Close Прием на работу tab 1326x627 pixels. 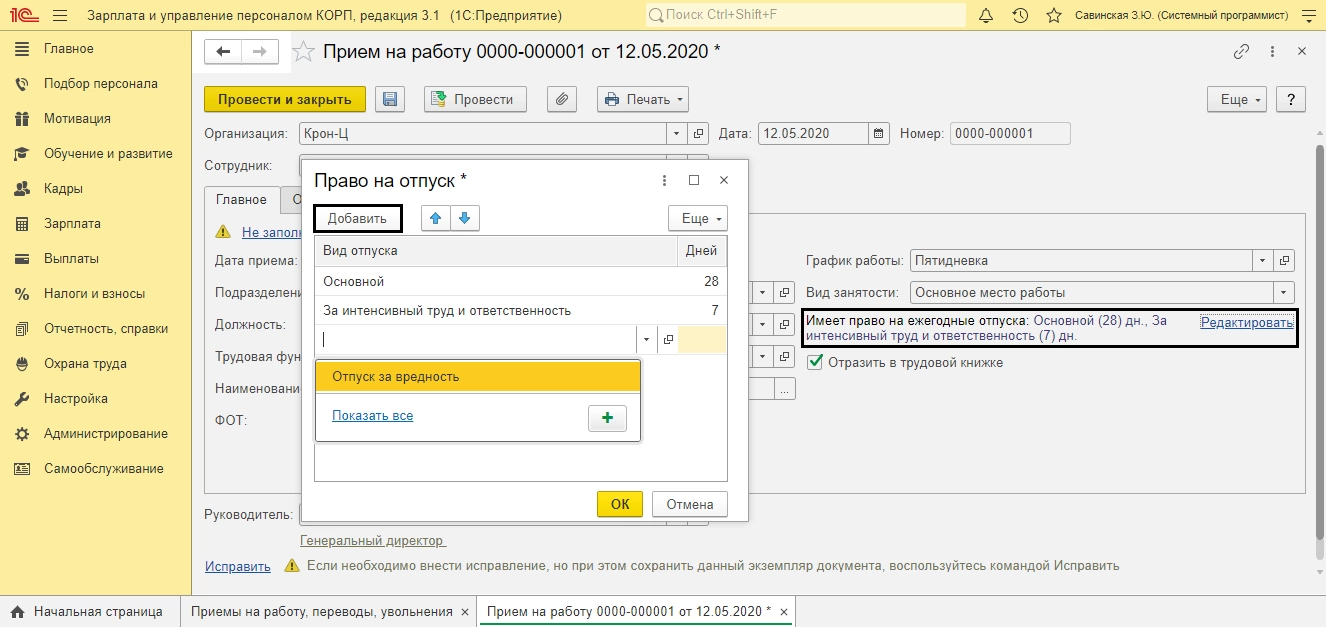pyautogui.click(x=784, y=611)
